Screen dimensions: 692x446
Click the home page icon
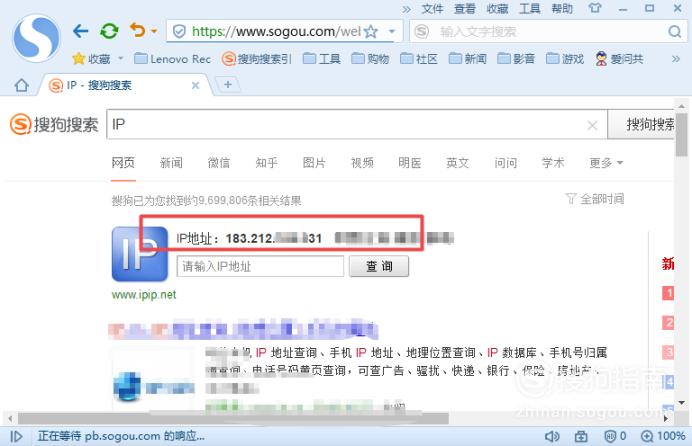(x=21, y=85)
